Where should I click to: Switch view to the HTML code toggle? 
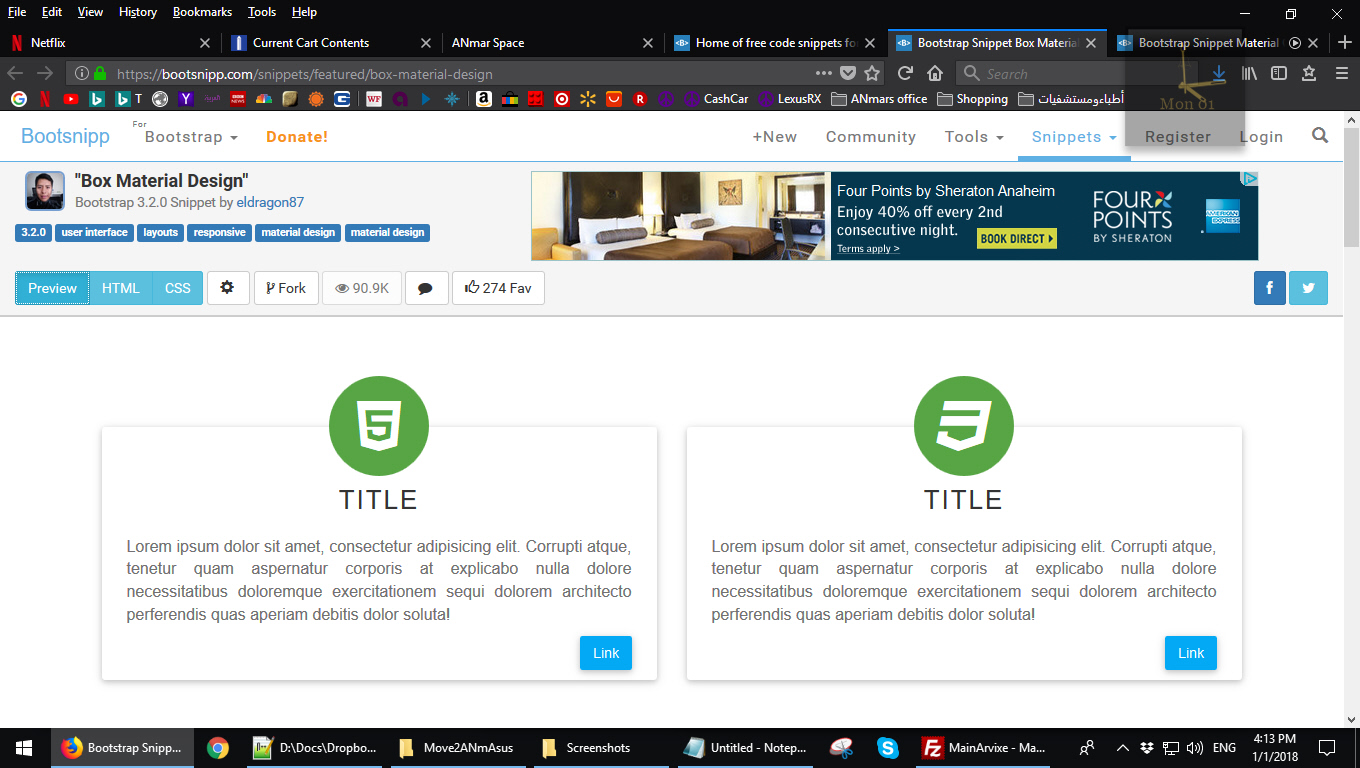click(121, 288)
